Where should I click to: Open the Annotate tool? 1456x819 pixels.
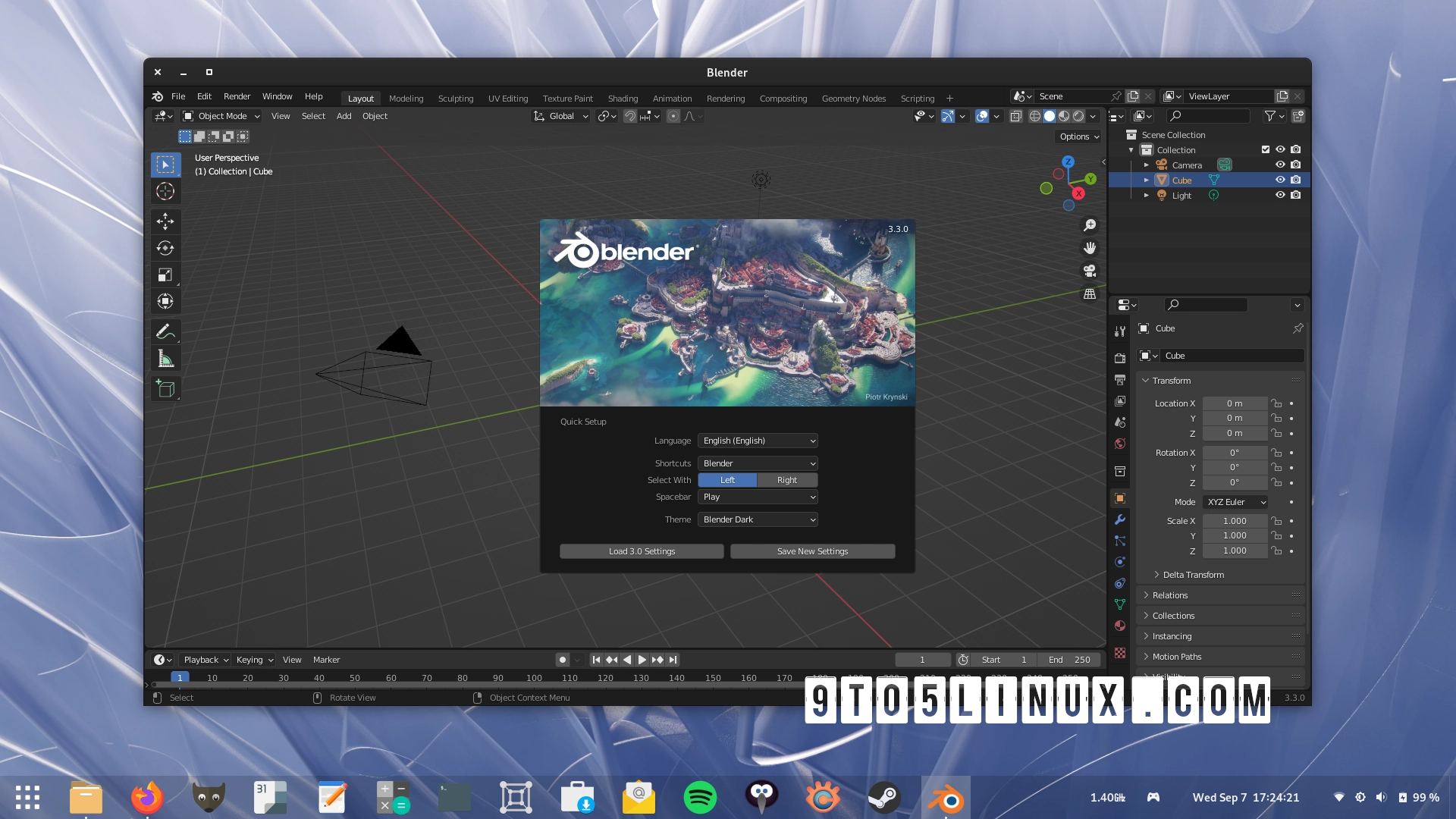[165, 331]
